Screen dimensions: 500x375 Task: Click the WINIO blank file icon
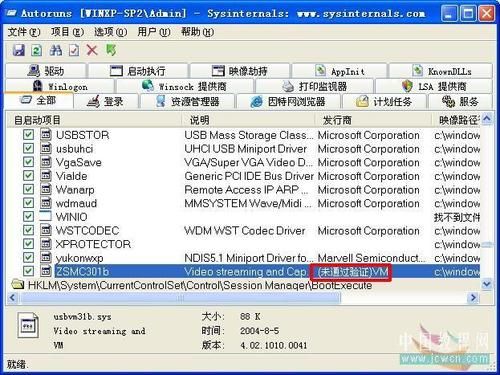click(46, 216)
